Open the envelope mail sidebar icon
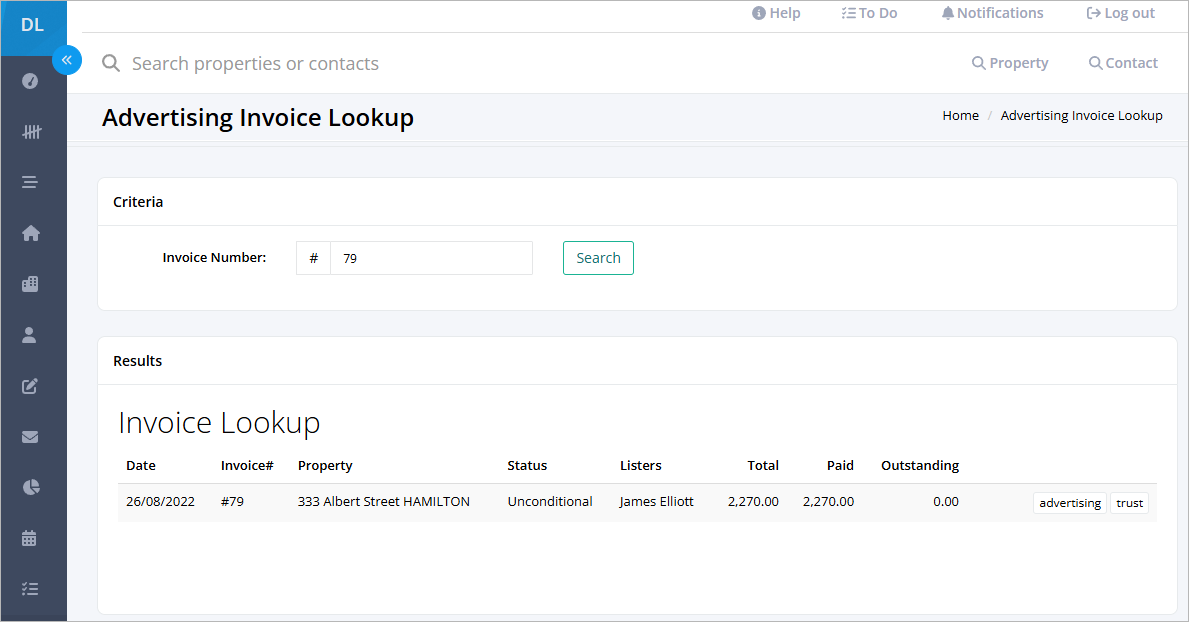Image resolution: width=1189 pixels, height=622 pixels. click(x=30, y=437)
